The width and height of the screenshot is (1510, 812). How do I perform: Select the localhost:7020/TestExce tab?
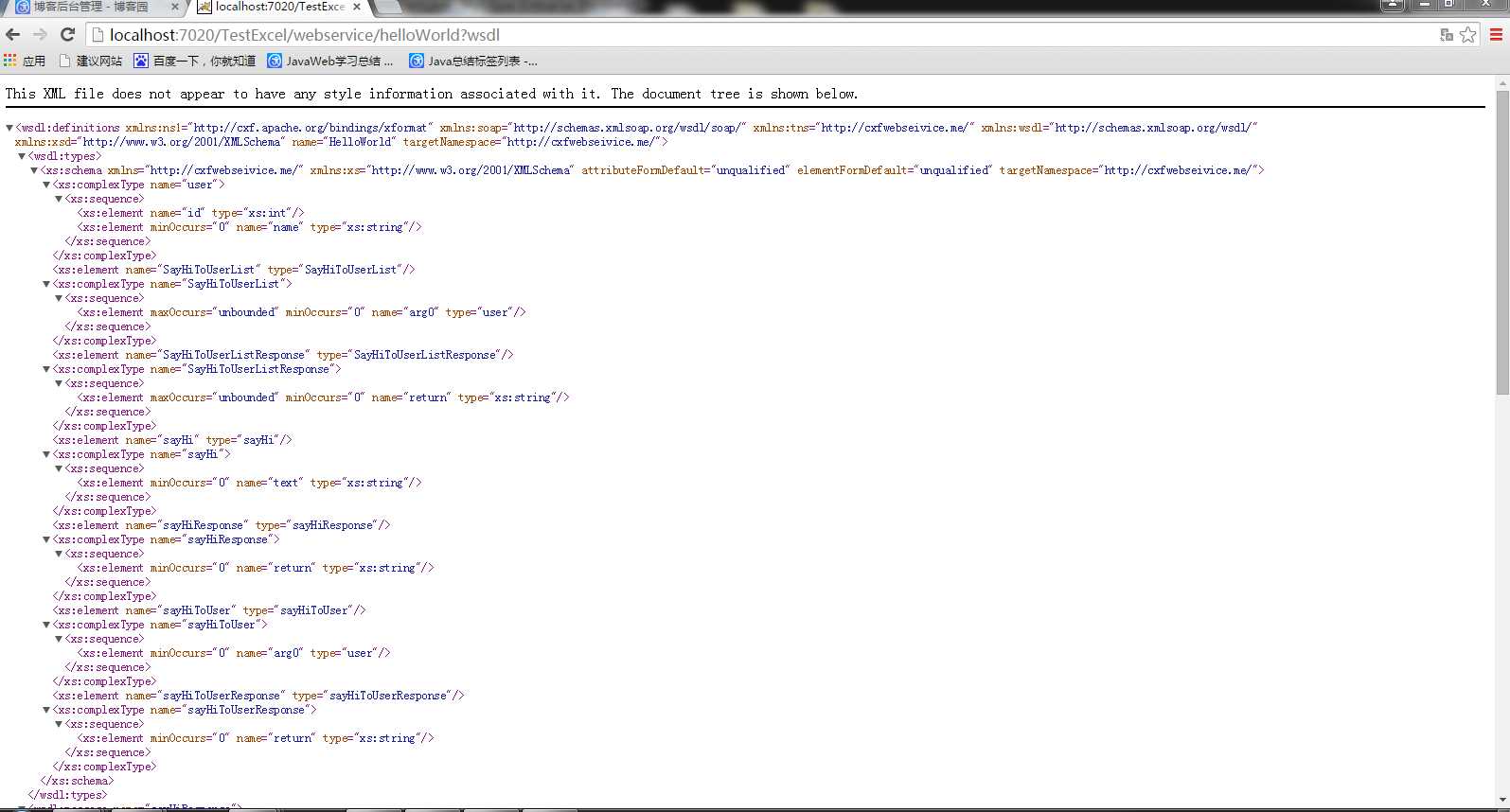[280, 8]
